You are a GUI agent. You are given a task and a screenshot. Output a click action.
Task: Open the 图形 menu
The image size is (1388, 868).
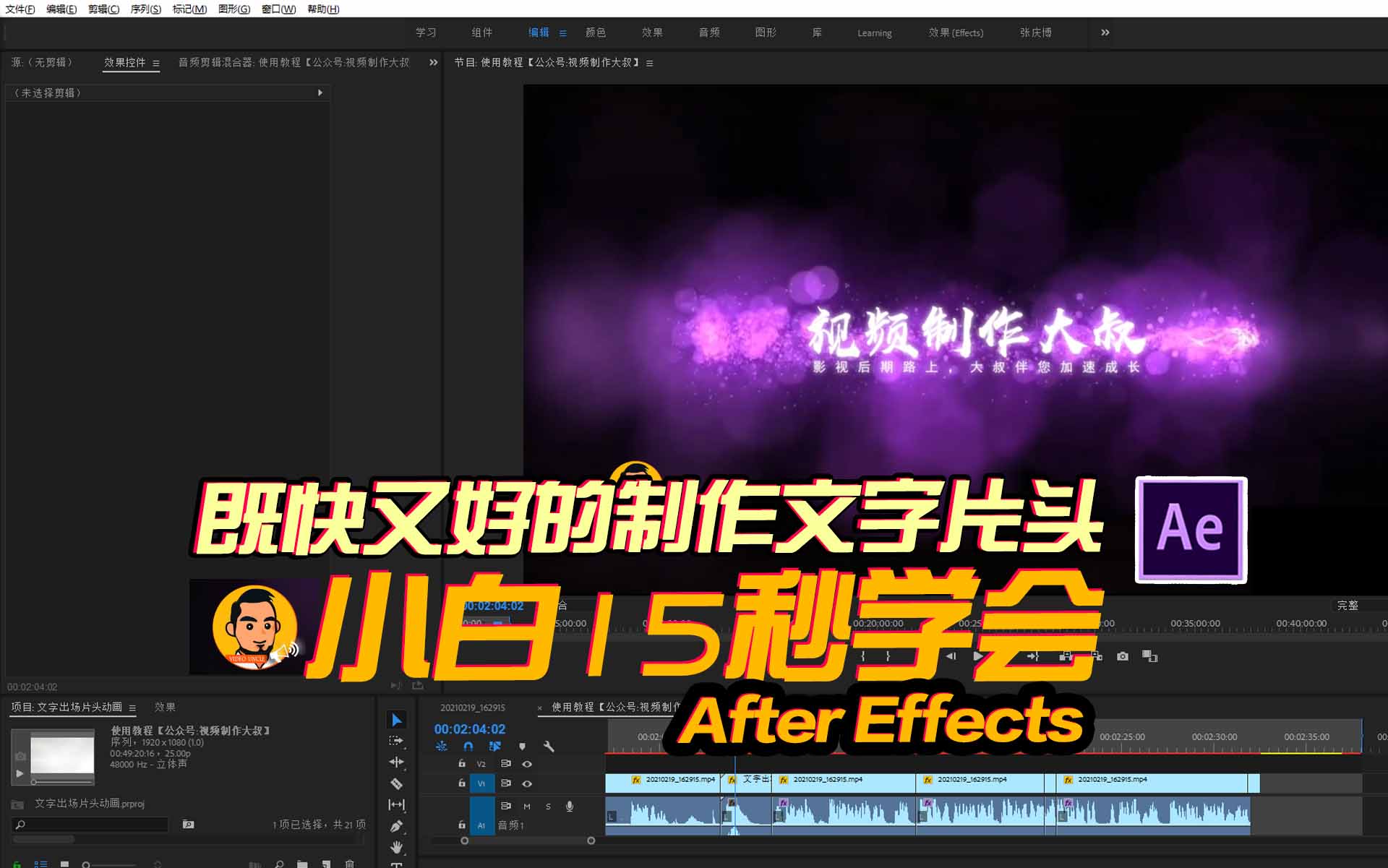(x=234, y=9)
